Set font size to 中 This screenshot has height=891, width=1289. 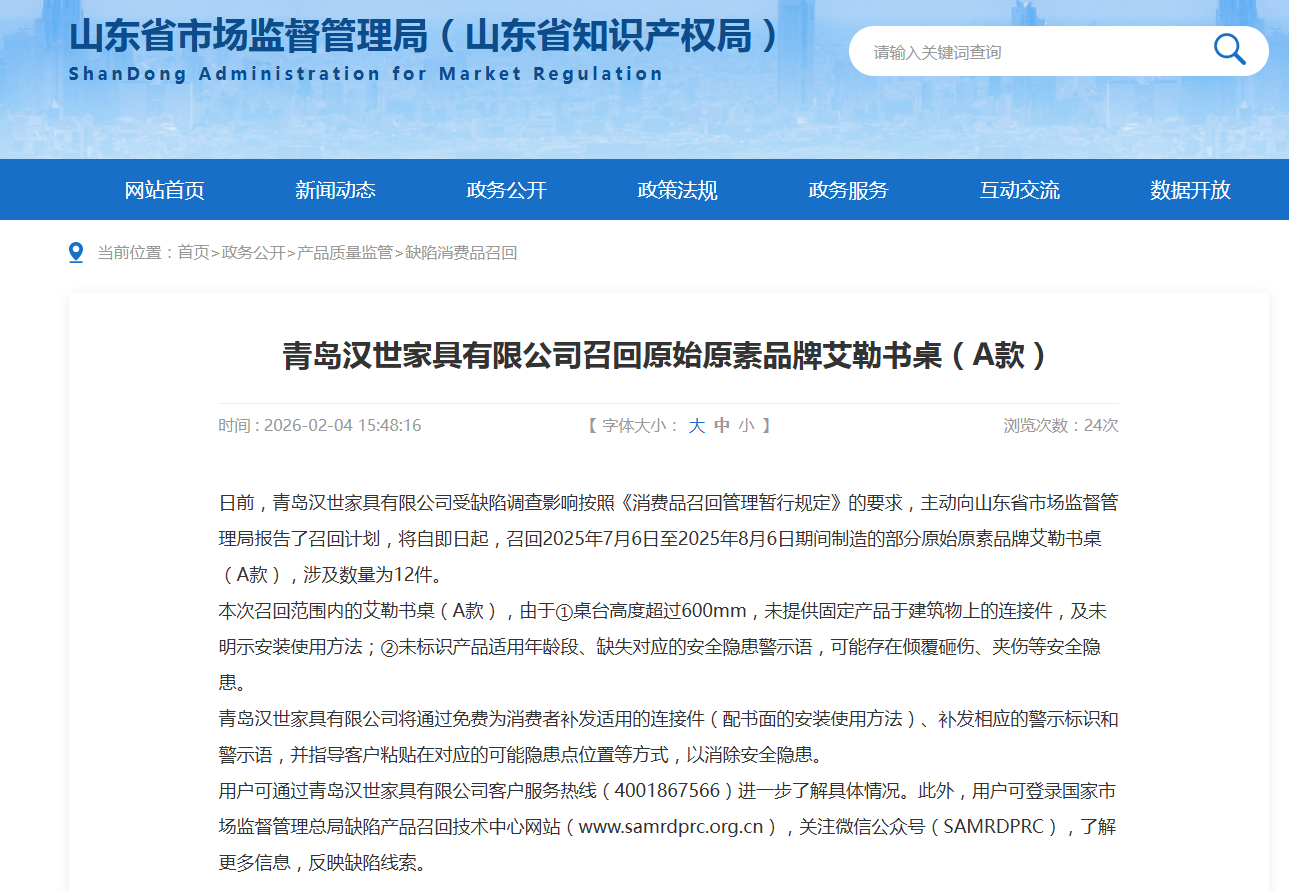point(722,426)
